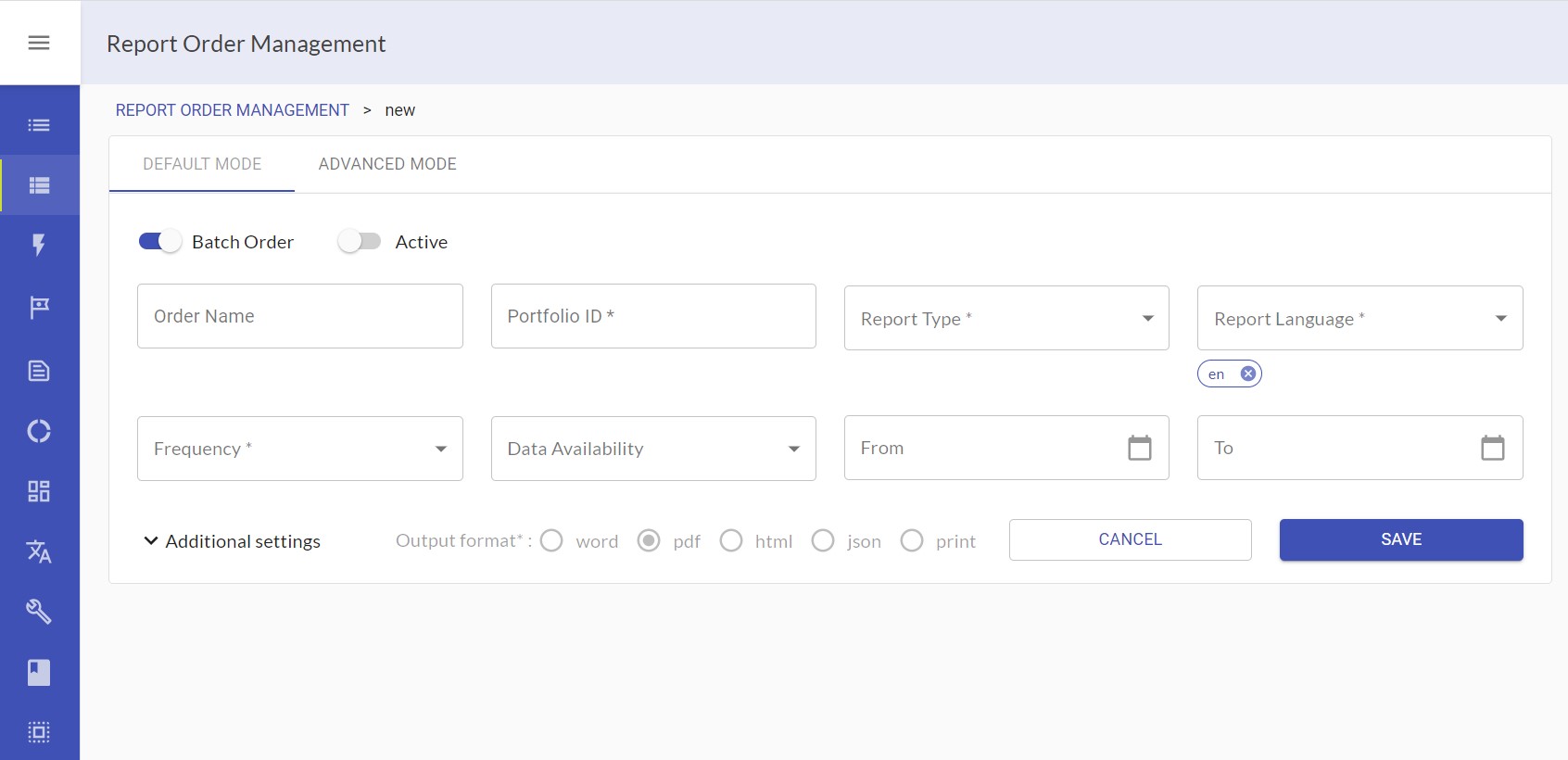This screenshot has height=760, width=1568.
Task: Open the From date calendar picker
Action: [x=1139, y=448]
